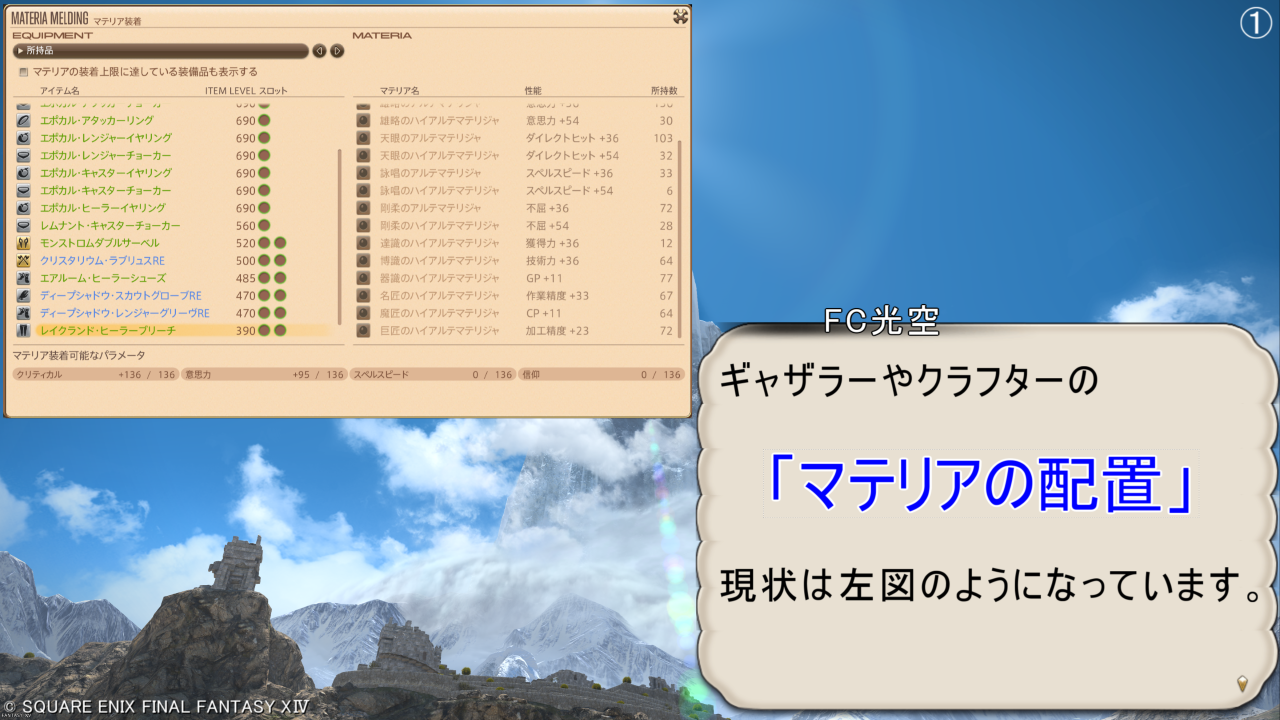Click the materia icon for 剛柔のハイアルテマテリジャ
1280x720 pixels.
(x=364, y=225)
